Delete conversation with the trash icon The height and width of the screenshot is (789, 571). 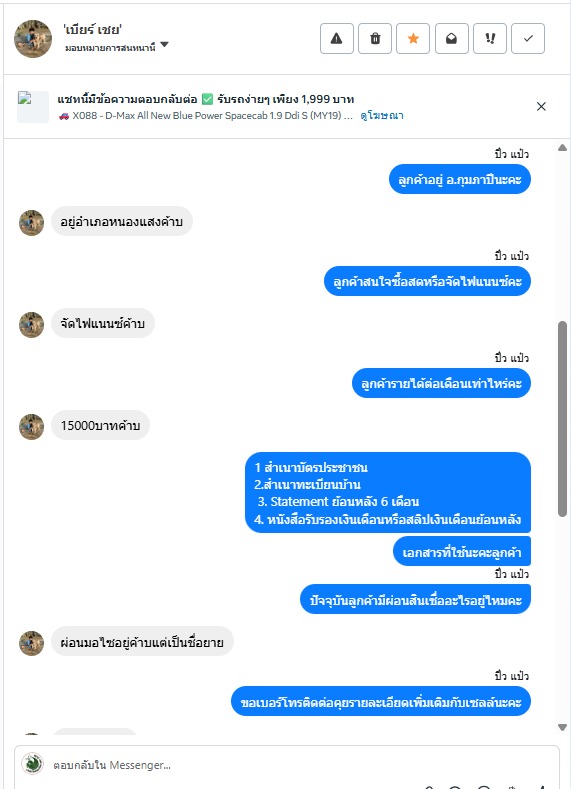coord(375,38)
